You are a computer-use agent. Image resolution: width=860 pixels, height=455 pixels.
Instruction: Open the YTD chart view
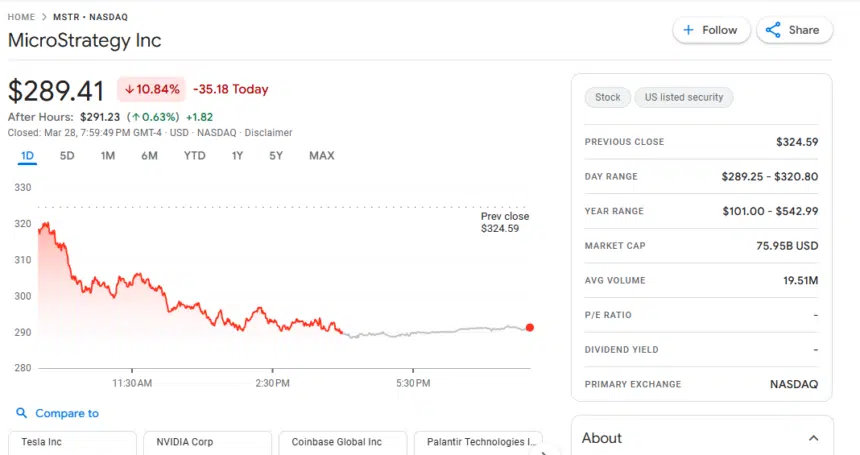coord(194,155)
